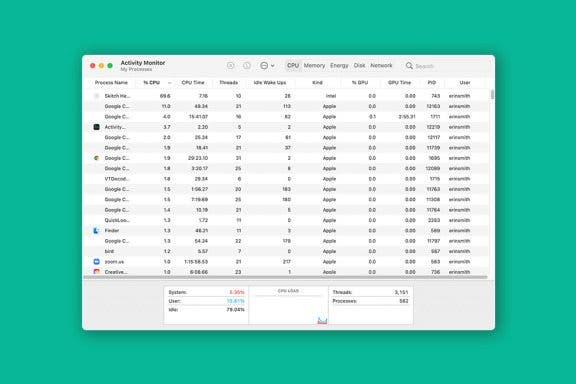Image resolution: width=576 pixels, height=384 pixels.
Task: Click the zoom.us process icon
Action: coord(96,262)
